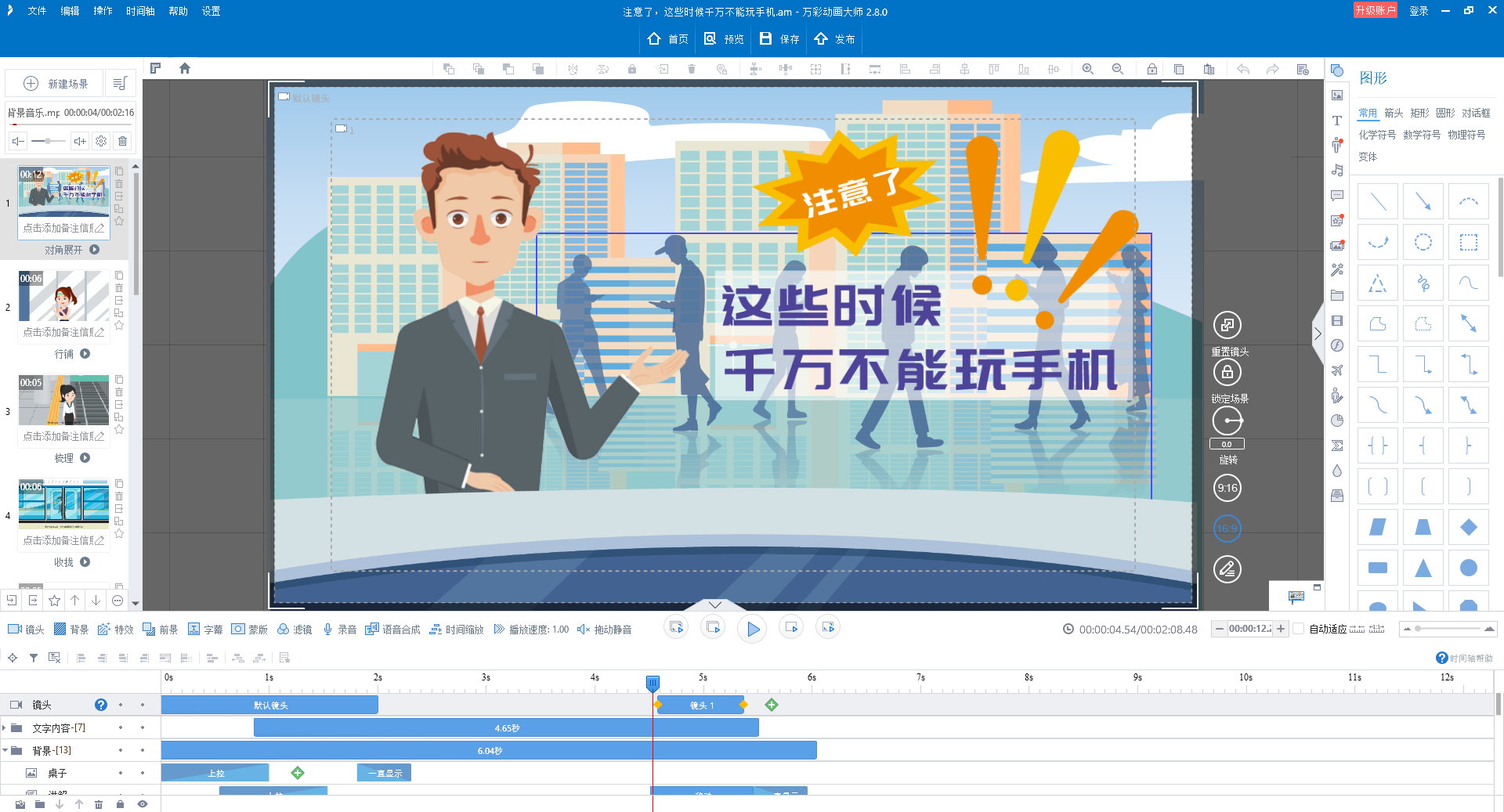The height and width of the screenshot is (812, 1504).
Task: Collapse the right shapes panel arrow
Action: tap(1318, 334)
